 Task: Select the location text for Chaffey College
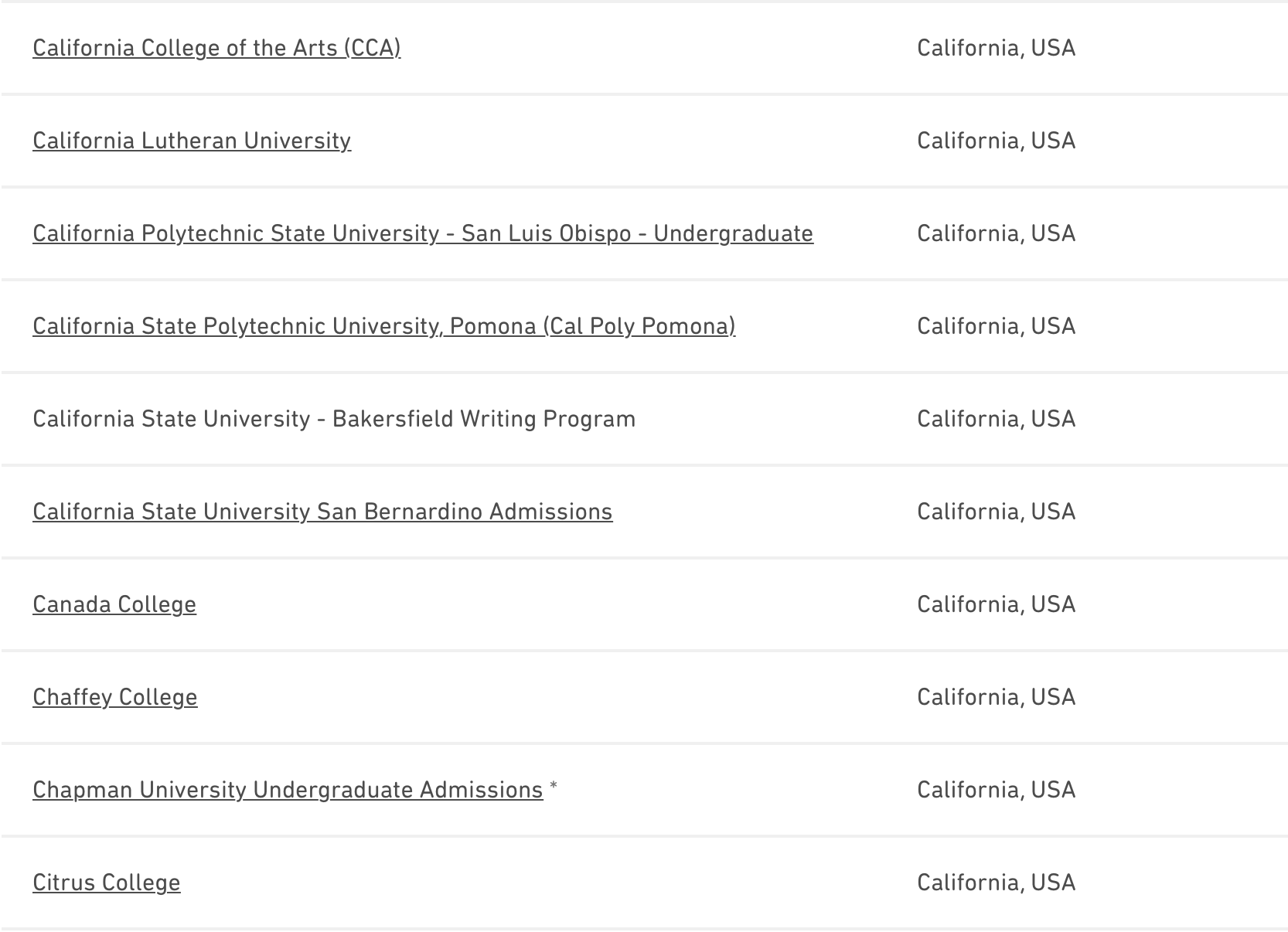point(996,697)
